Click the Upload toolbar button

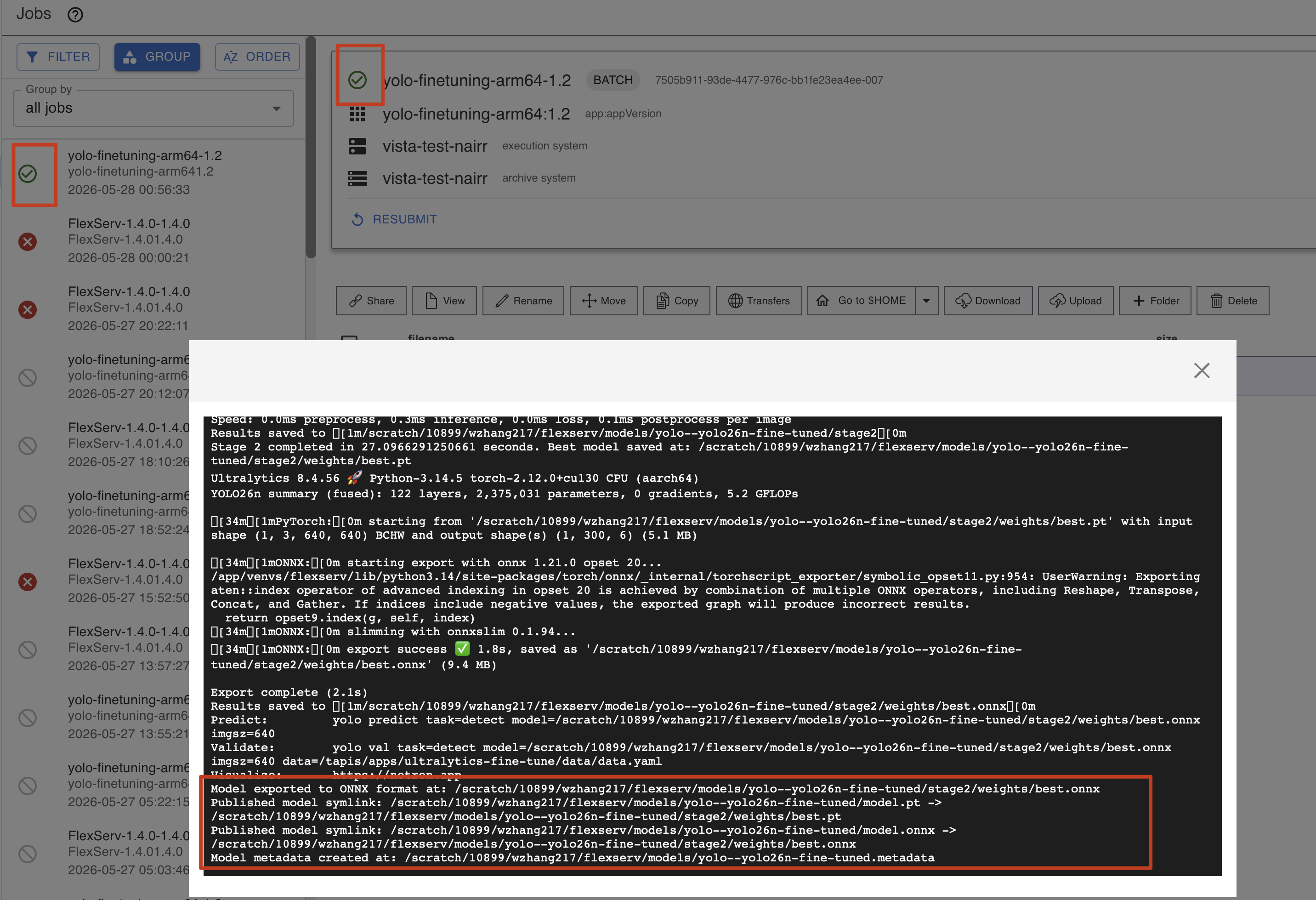tap(1075, 301)
